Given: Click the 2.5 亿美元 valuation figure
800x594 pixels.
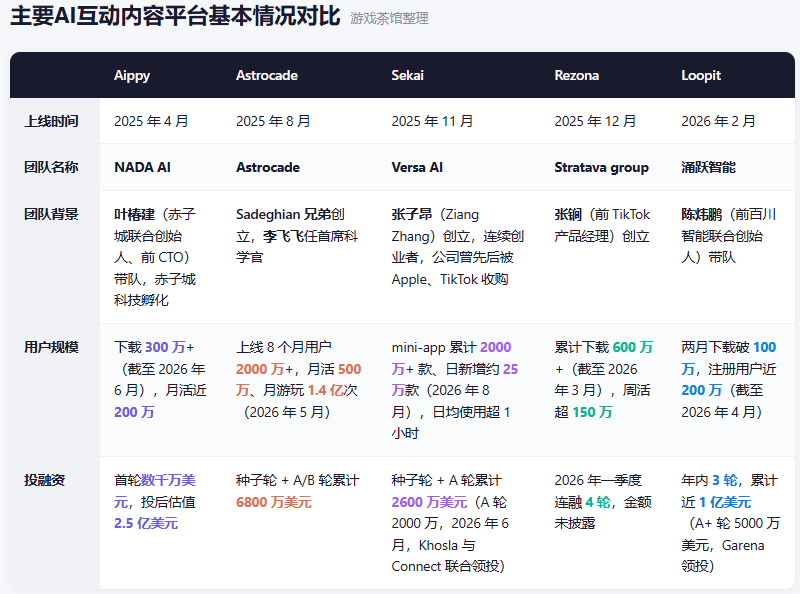Looking at the screenshot, I should tap(146, 524).
